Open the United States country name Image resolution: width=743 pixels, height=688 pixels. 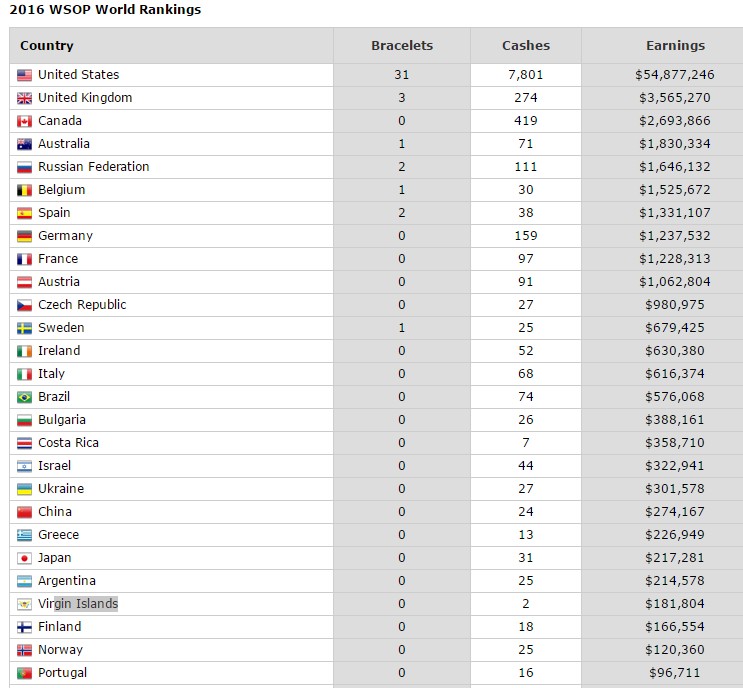coord(78,74)
